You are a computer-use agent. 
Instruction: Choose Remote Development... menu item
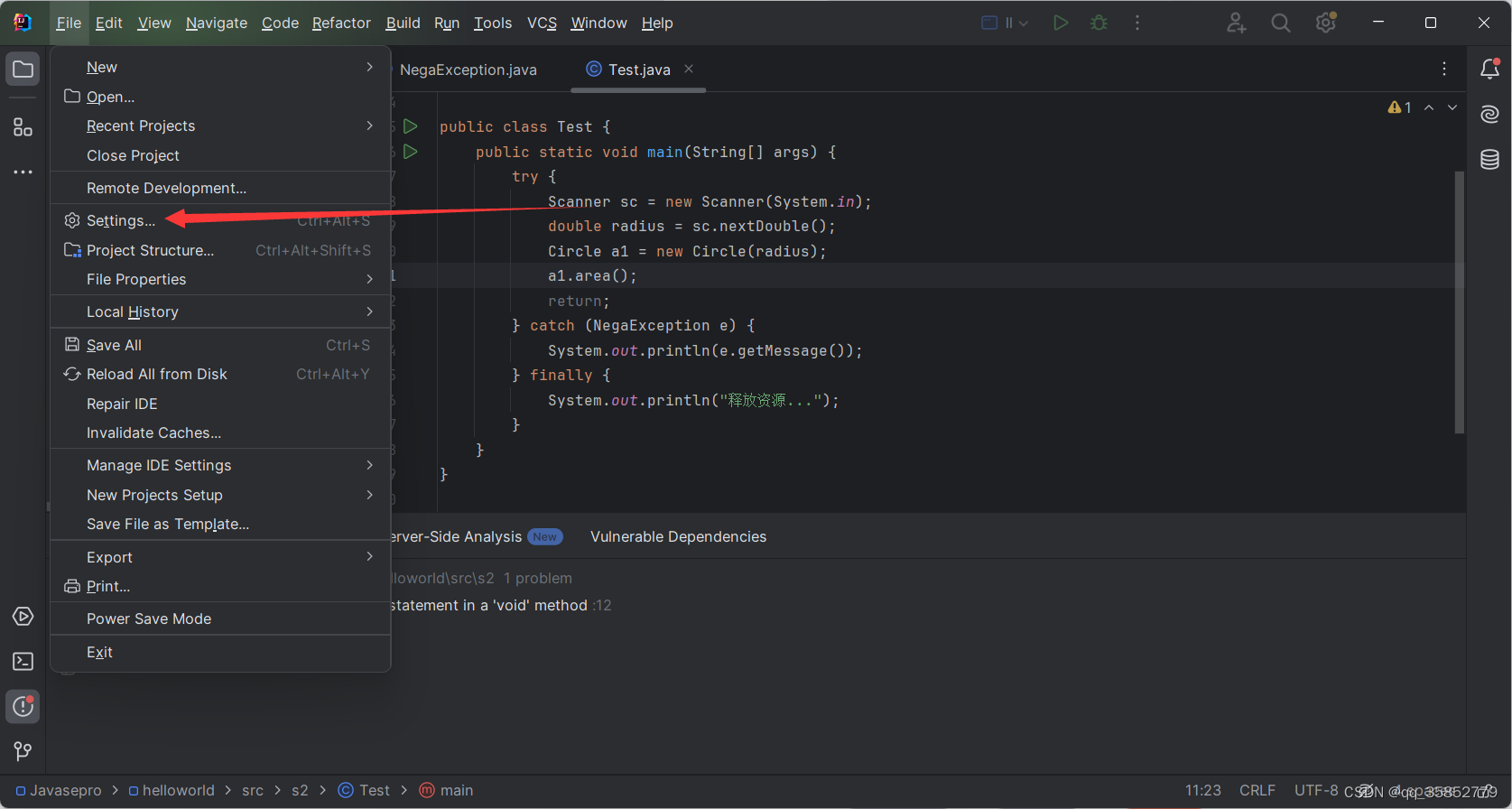click(220, 188)
